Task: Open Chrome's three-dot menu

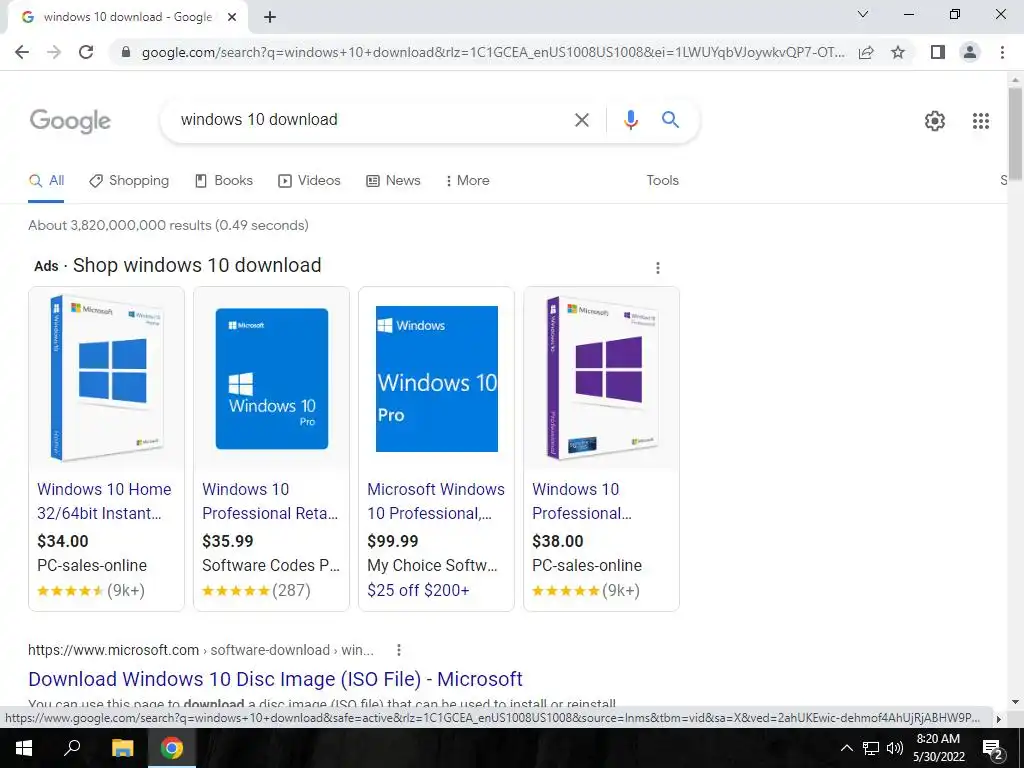Action: 1002,52
